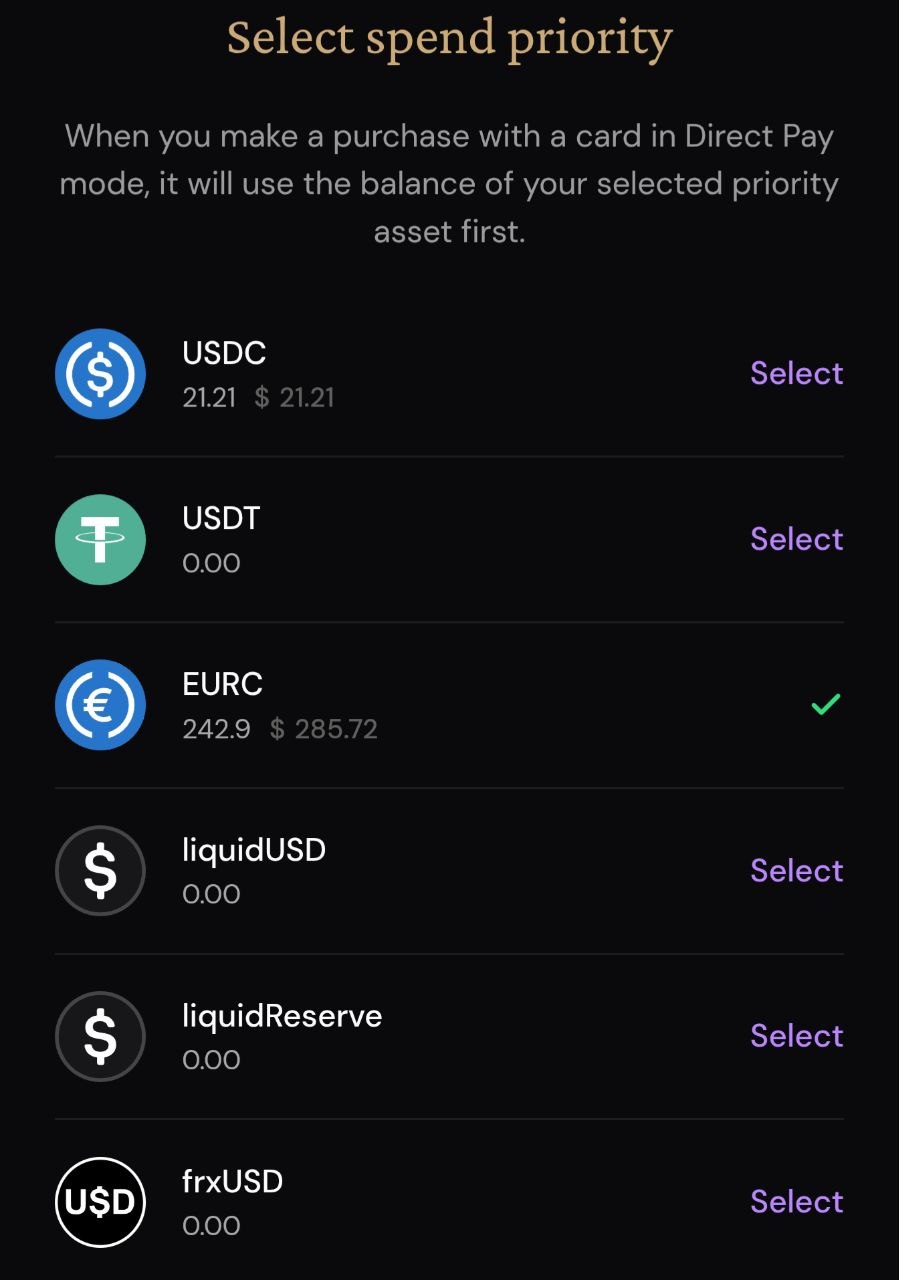Tap the liquidUSD dollar icon
This screenshot has width=899, height=1280.
coord(100,871)
